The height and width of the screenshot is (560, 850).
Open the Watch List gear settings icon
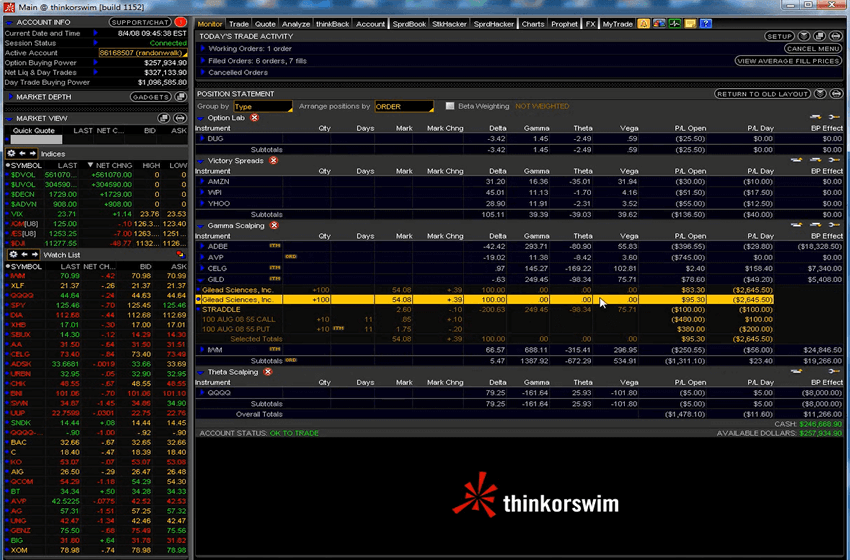tap(14, 254)
